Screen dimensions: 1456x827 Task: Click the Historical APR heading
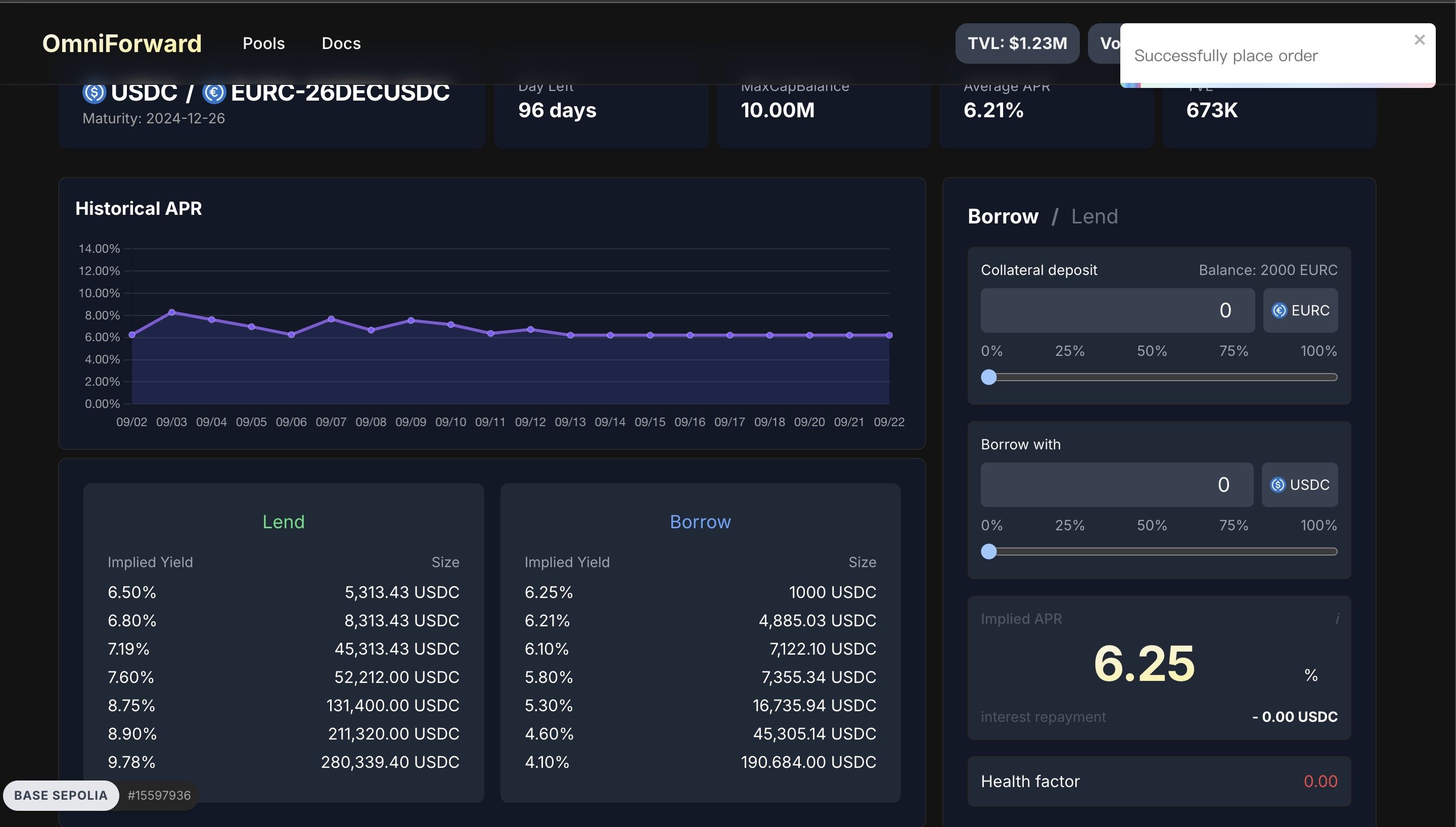(139, 208)
